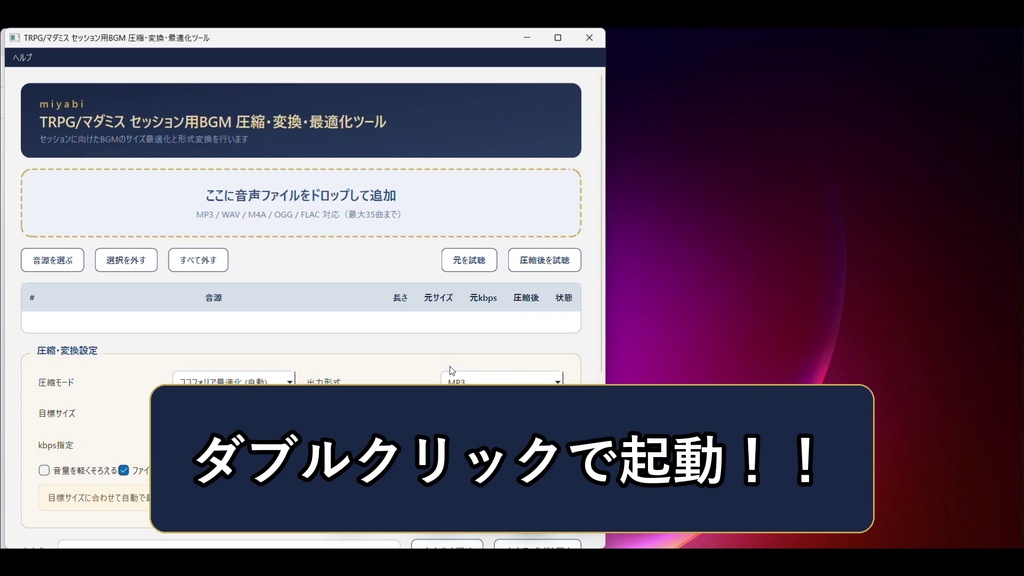1024x576 pixels.
Task: Expand the 圧縮モード dropdown
Action: (x=234, y=379)
